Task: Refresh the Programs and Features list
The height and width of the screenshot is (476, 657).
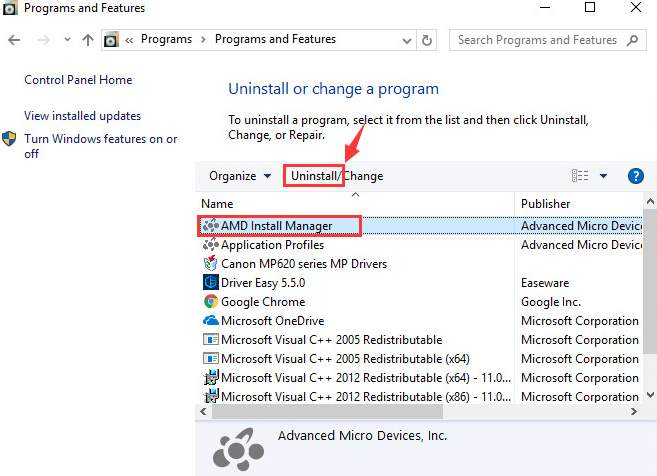Action: 427,40
